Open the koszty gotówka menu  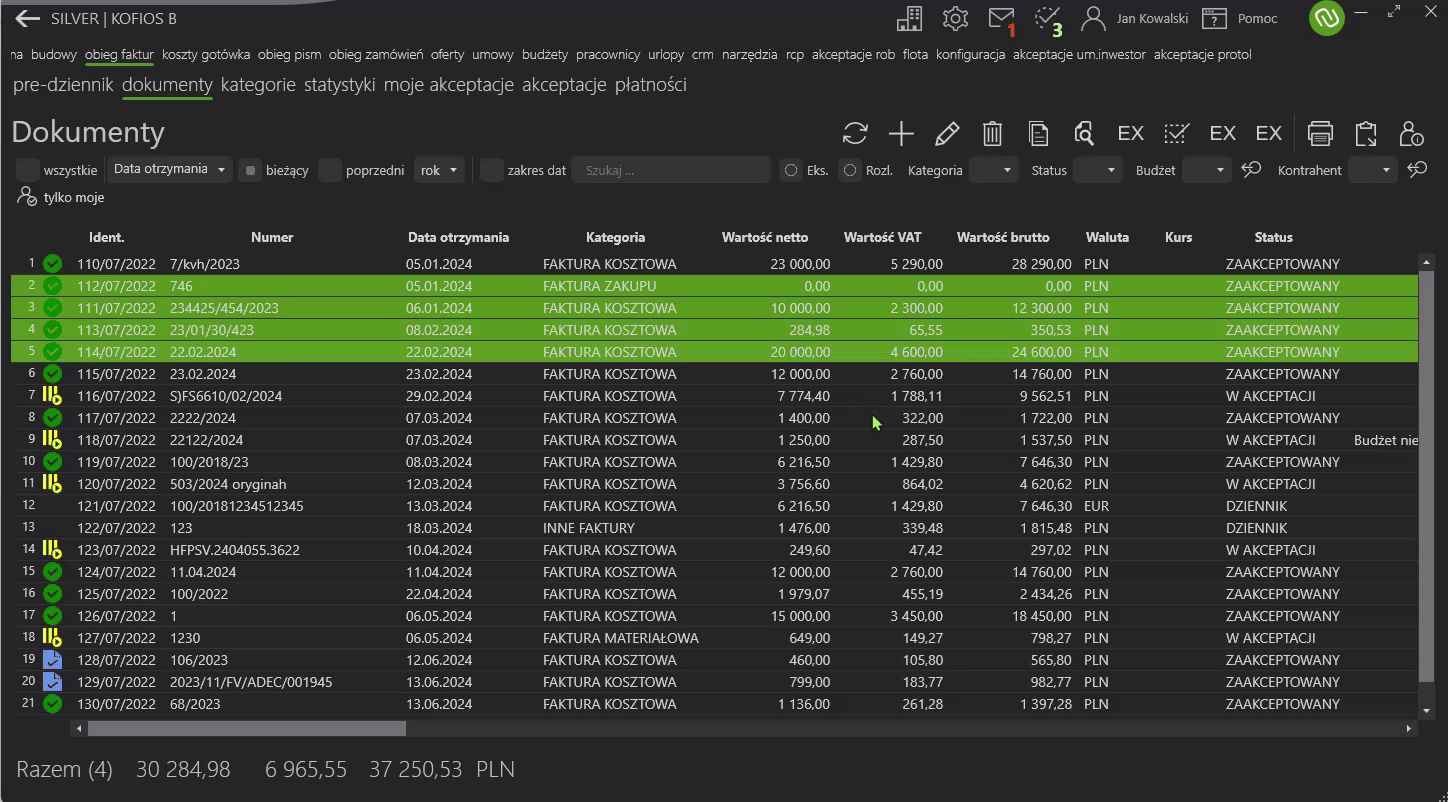click(205, 54)
